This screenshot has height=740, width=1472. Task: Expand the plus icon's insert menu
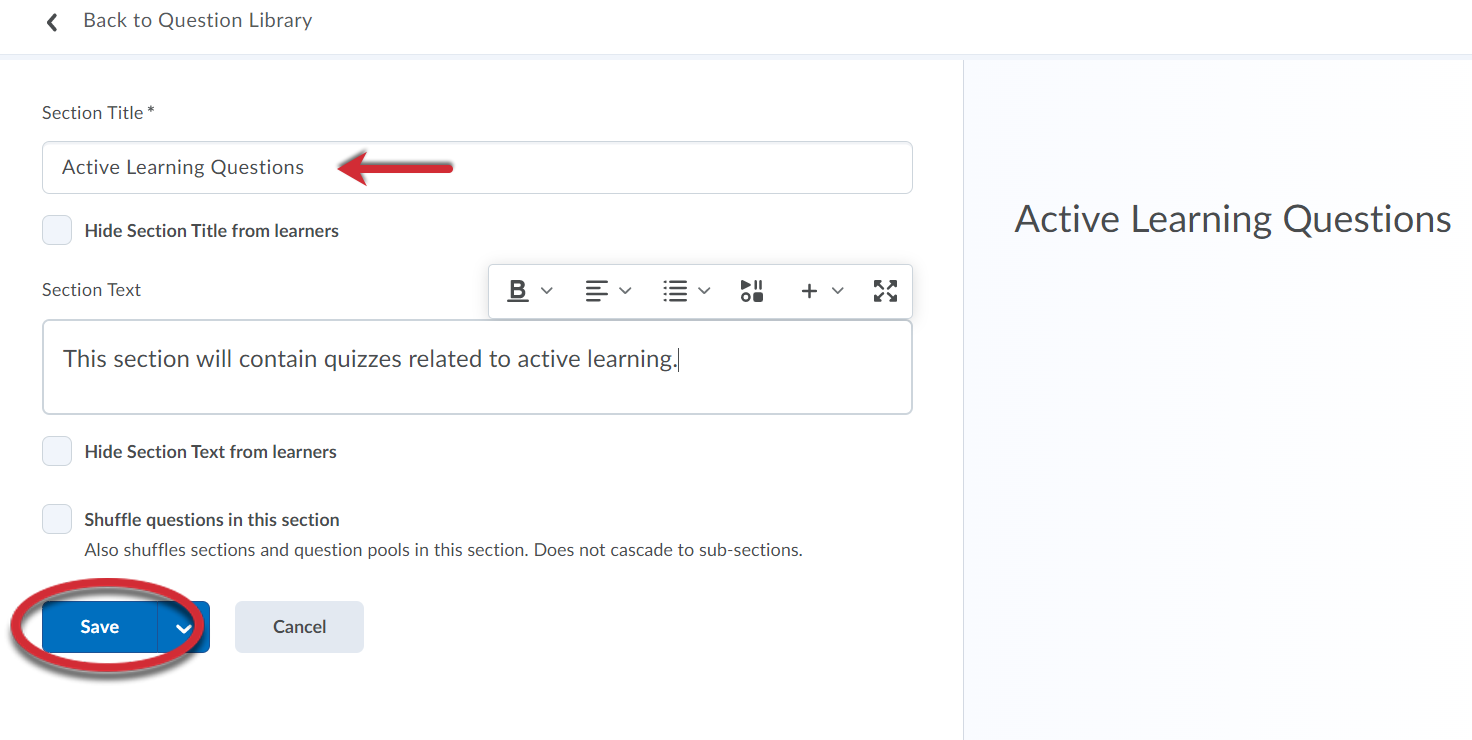pos(837,290)
